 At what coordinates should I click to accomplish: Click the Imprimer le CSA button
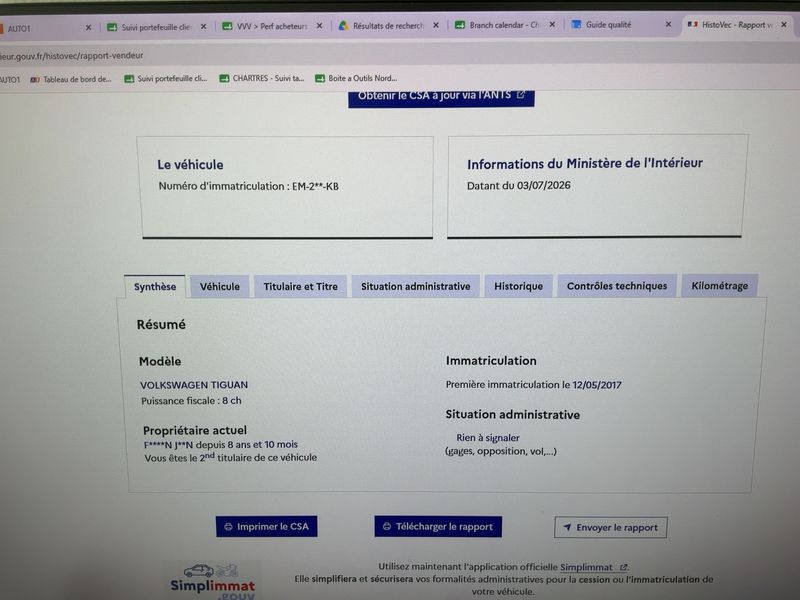266,527
